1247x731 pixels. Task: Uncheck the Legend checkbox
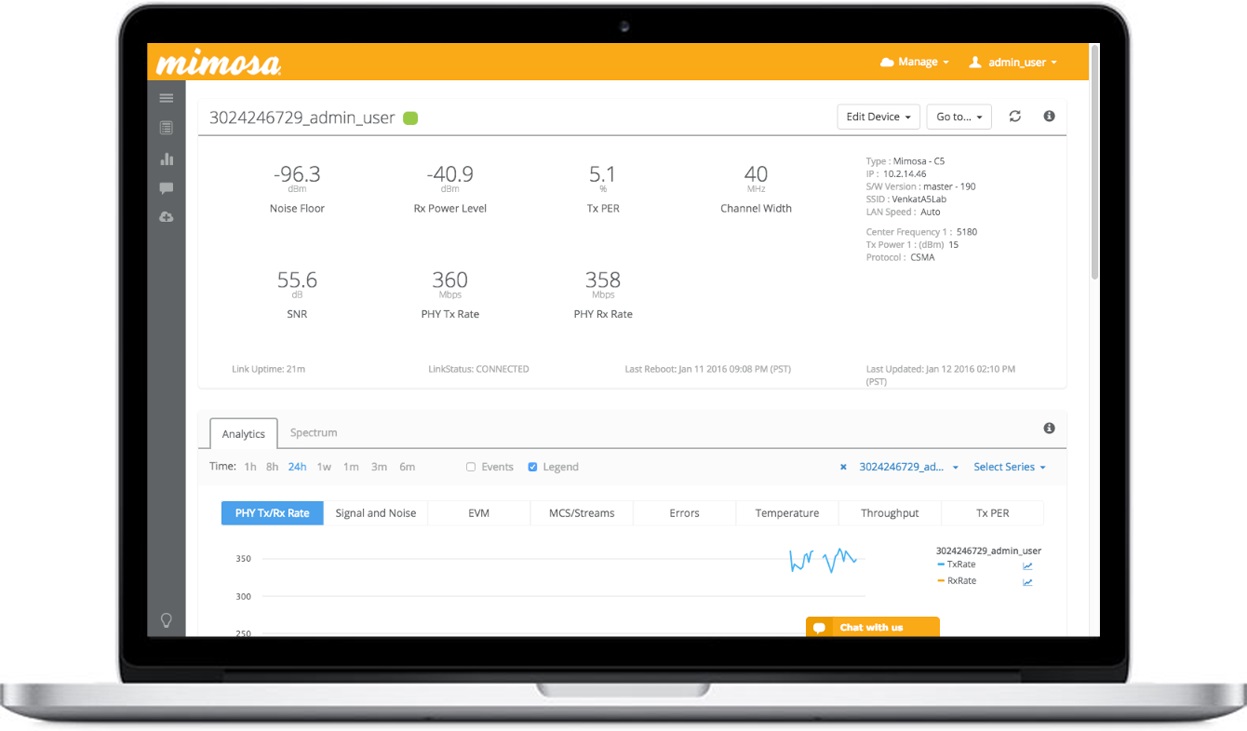[x=532, y=467]
